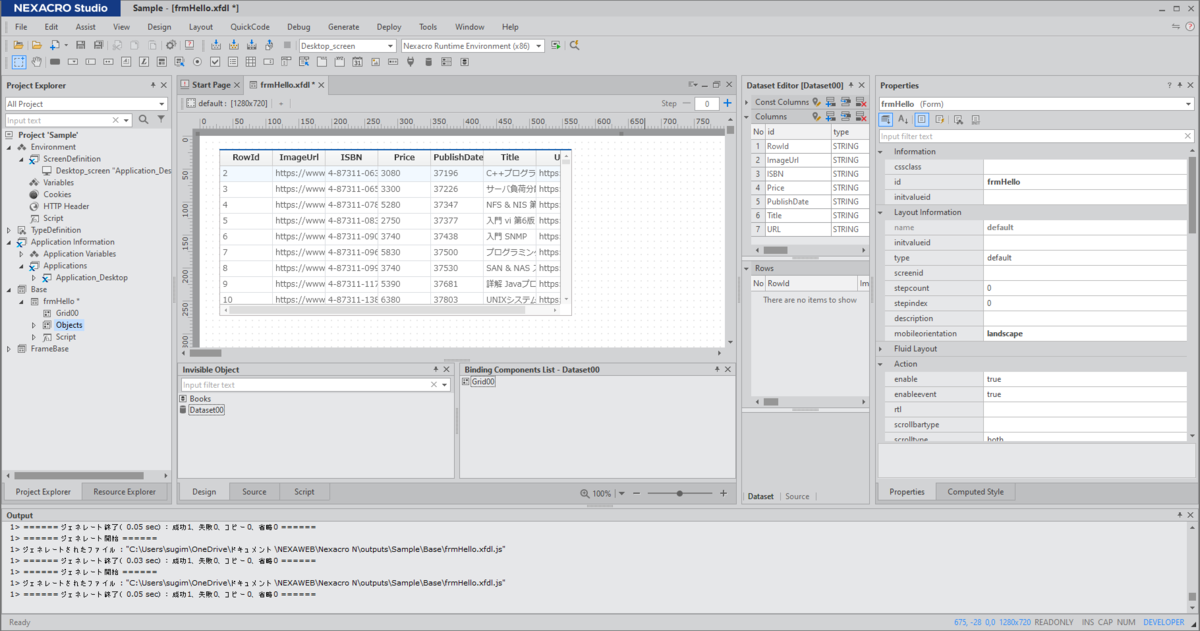The image size is (1200, 631).
Task: Open the Generate menu
Action: click(343, 27)
